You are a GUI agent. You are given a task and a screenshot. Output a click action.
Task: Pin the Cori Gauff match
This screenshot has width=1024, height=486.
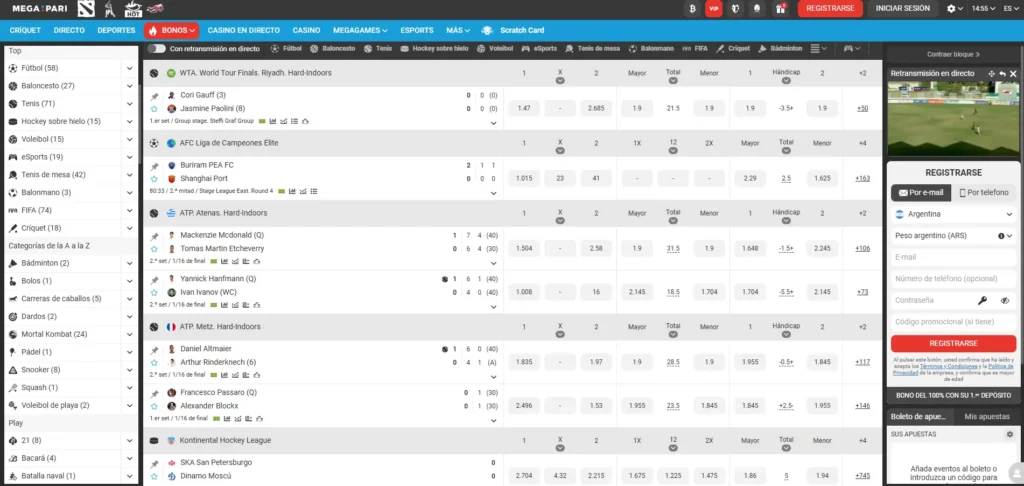tap(155, 95)
